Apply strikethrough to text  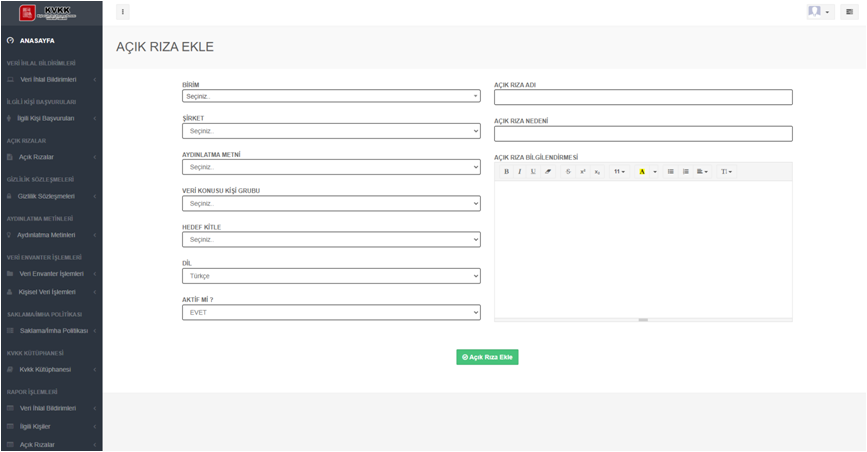coord(568,172)
